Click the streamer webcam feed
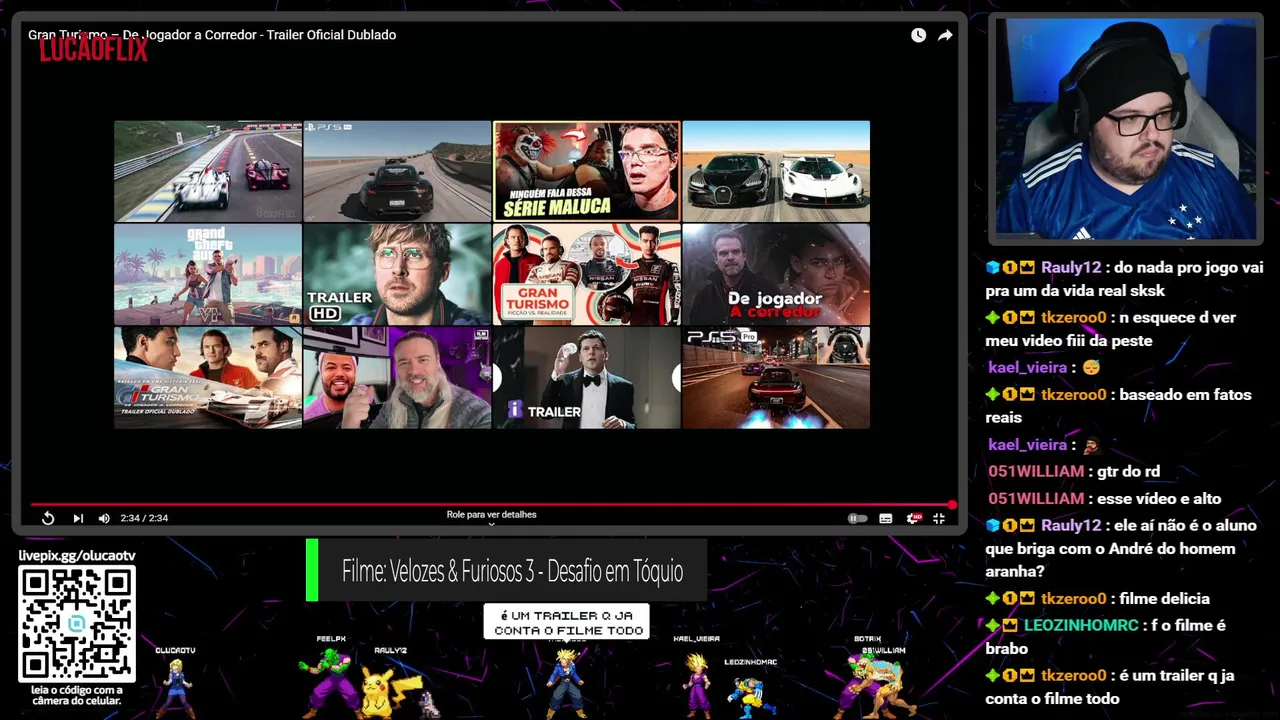Image resolution: width=1280 pixels, height=720 pixels. coord(1125,128)
